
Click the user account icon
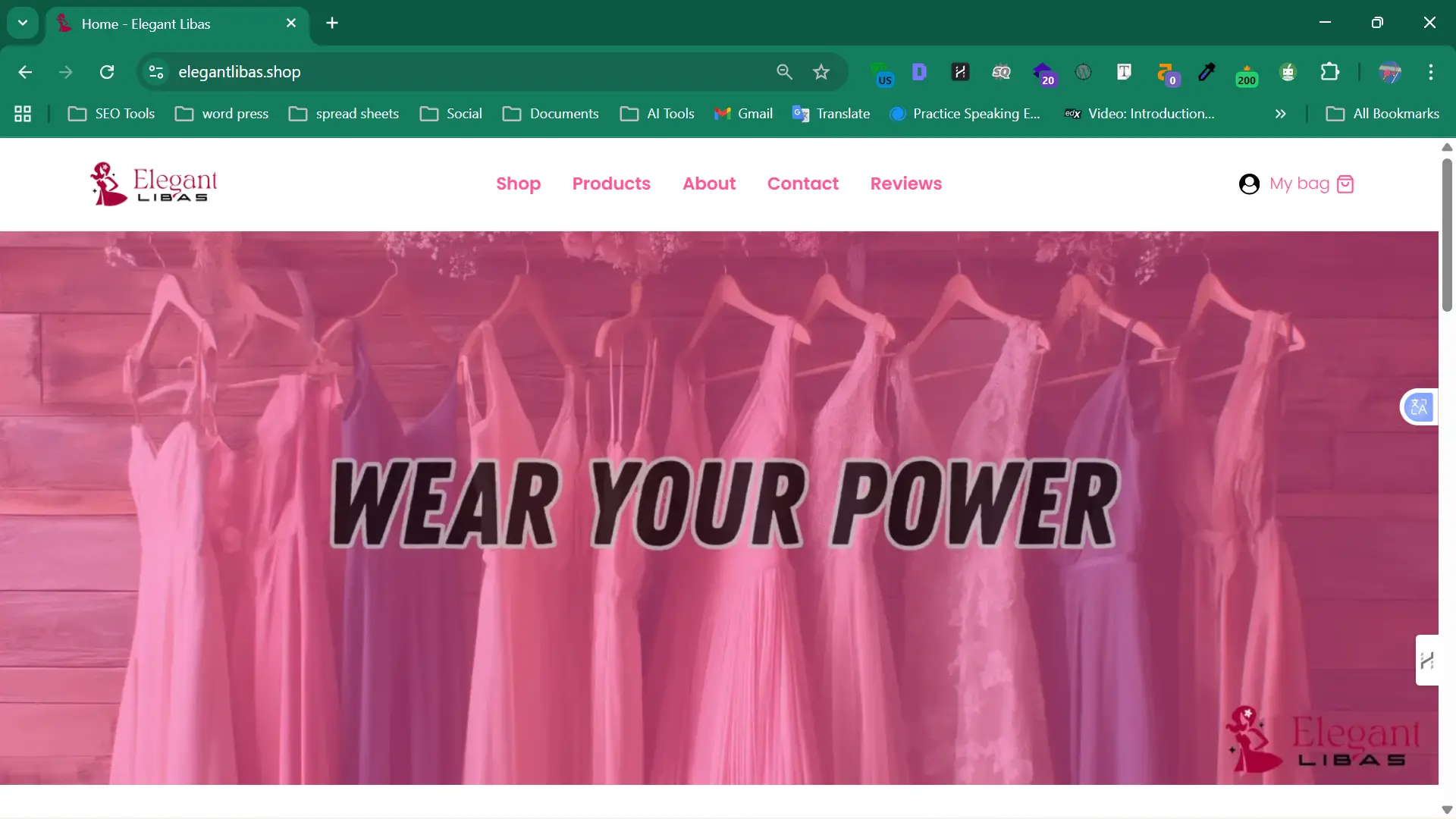(1249, 184)
